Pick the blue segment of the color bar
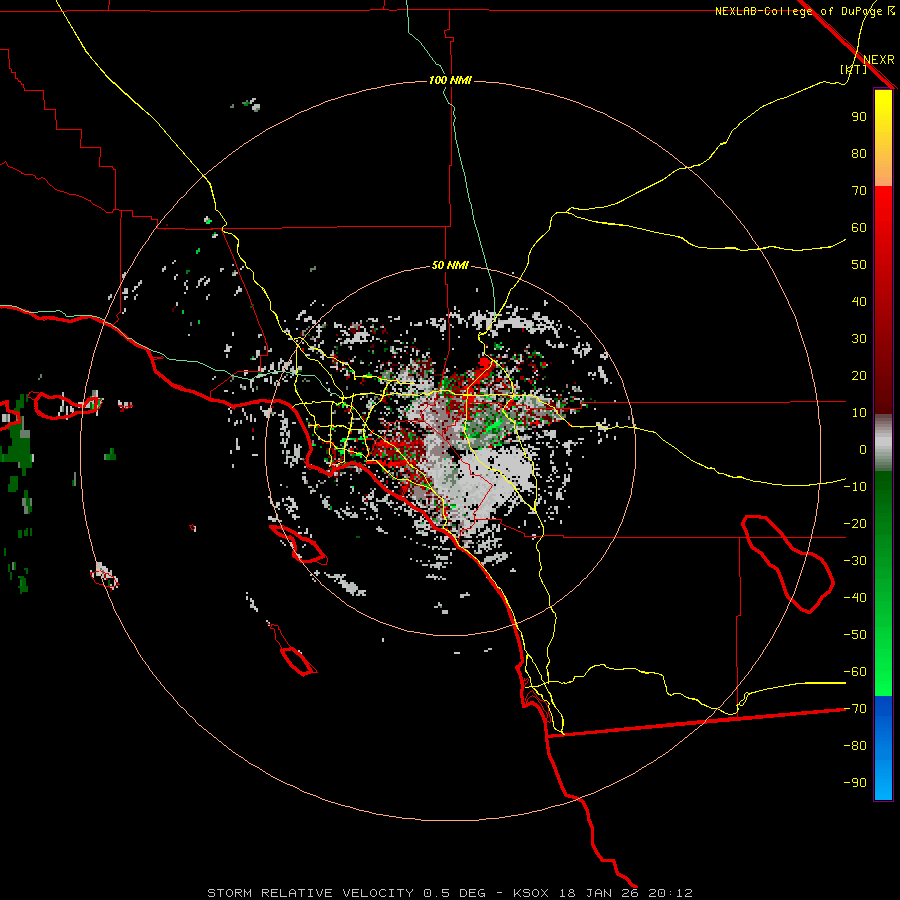900x900 pixels. 883,747
